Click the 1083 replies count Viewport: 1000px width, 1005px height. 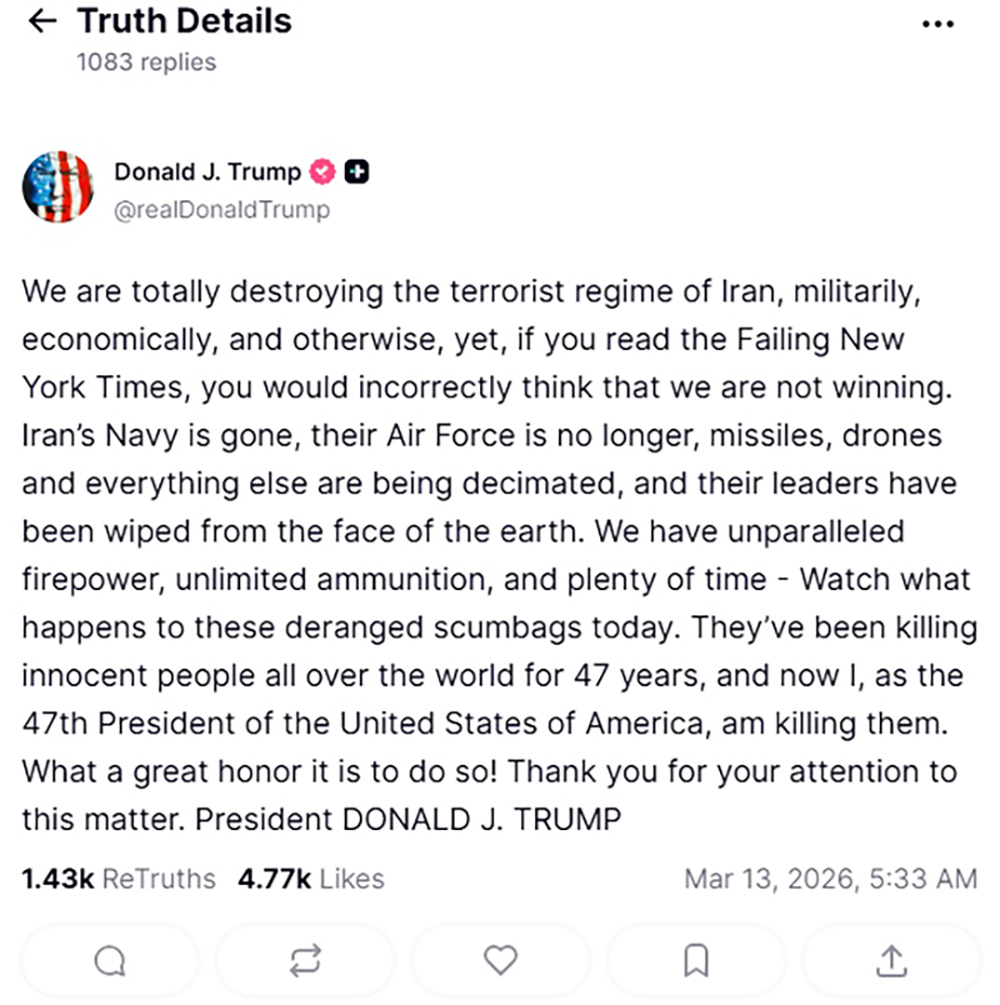point(146,62)
